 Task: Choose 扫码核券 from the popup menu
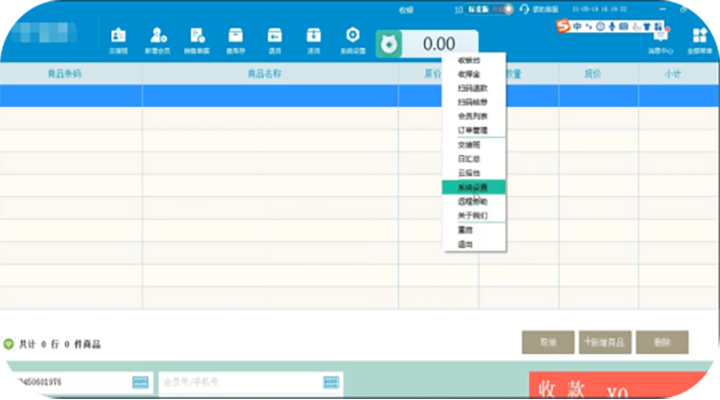coord(474,102)
